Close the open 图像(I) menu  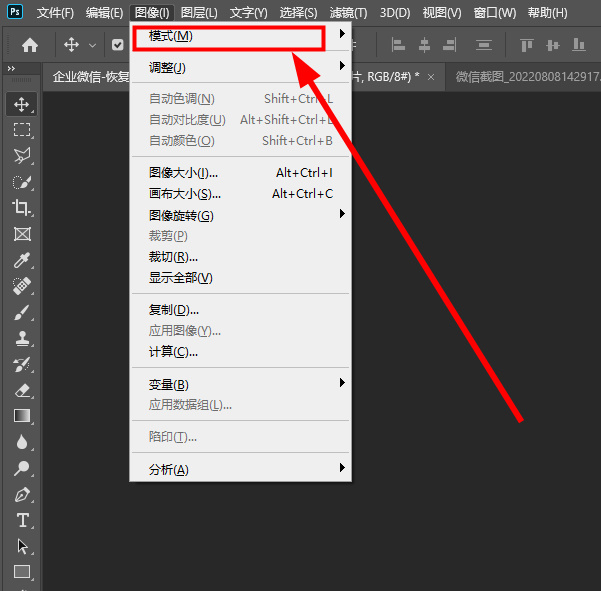152,13
